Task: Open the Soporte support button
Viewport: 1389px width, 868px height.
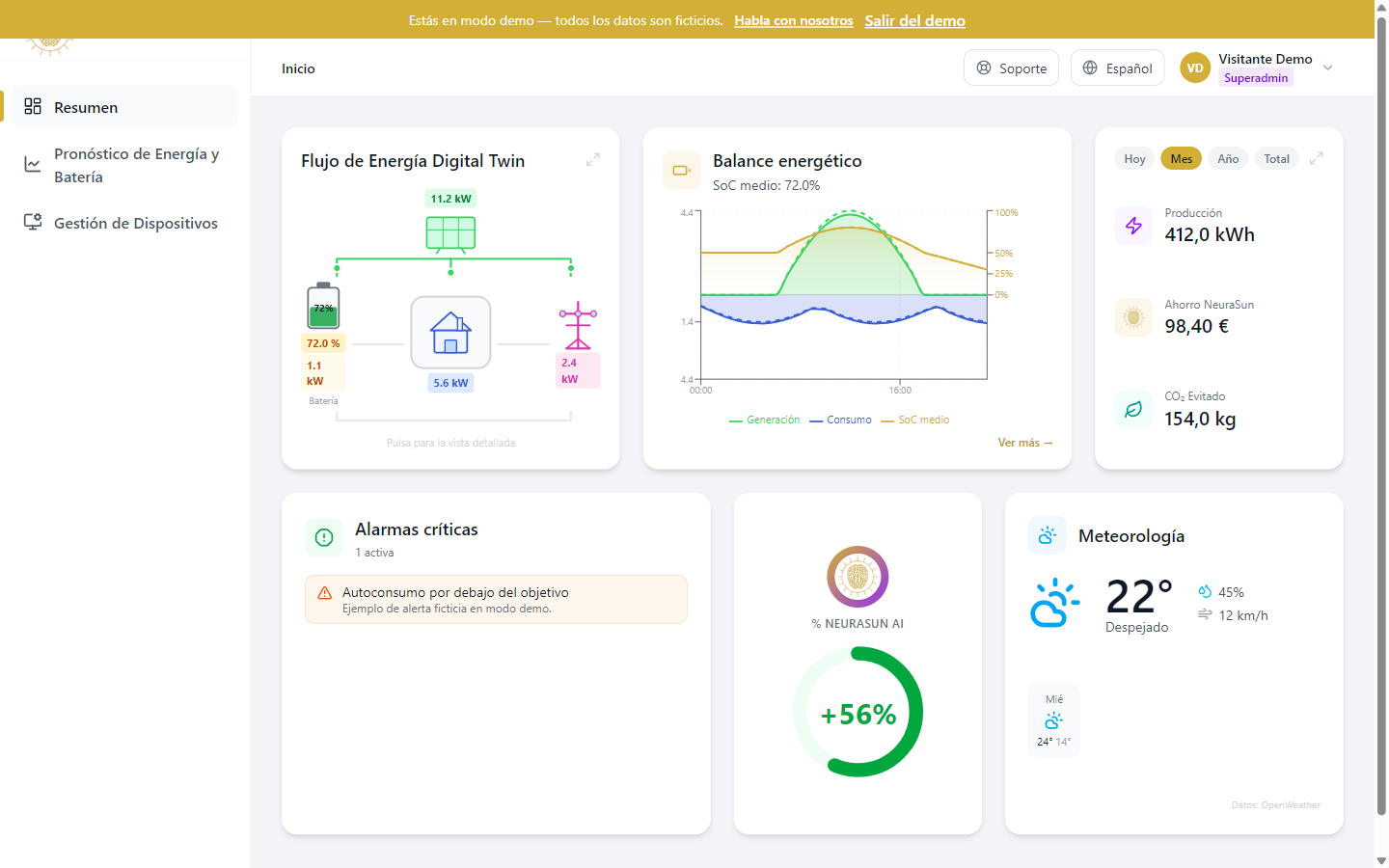Action: click(x=1011, y=68)
